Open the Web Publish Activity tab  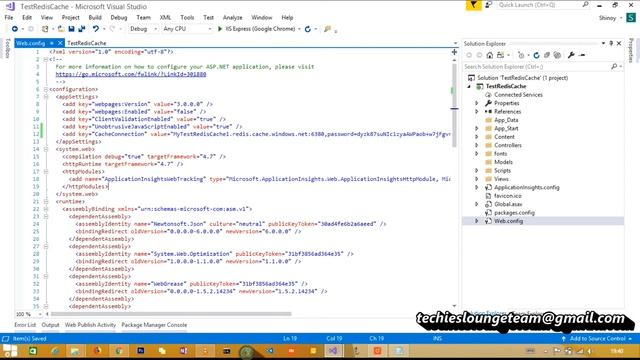[x=90, y=325]
